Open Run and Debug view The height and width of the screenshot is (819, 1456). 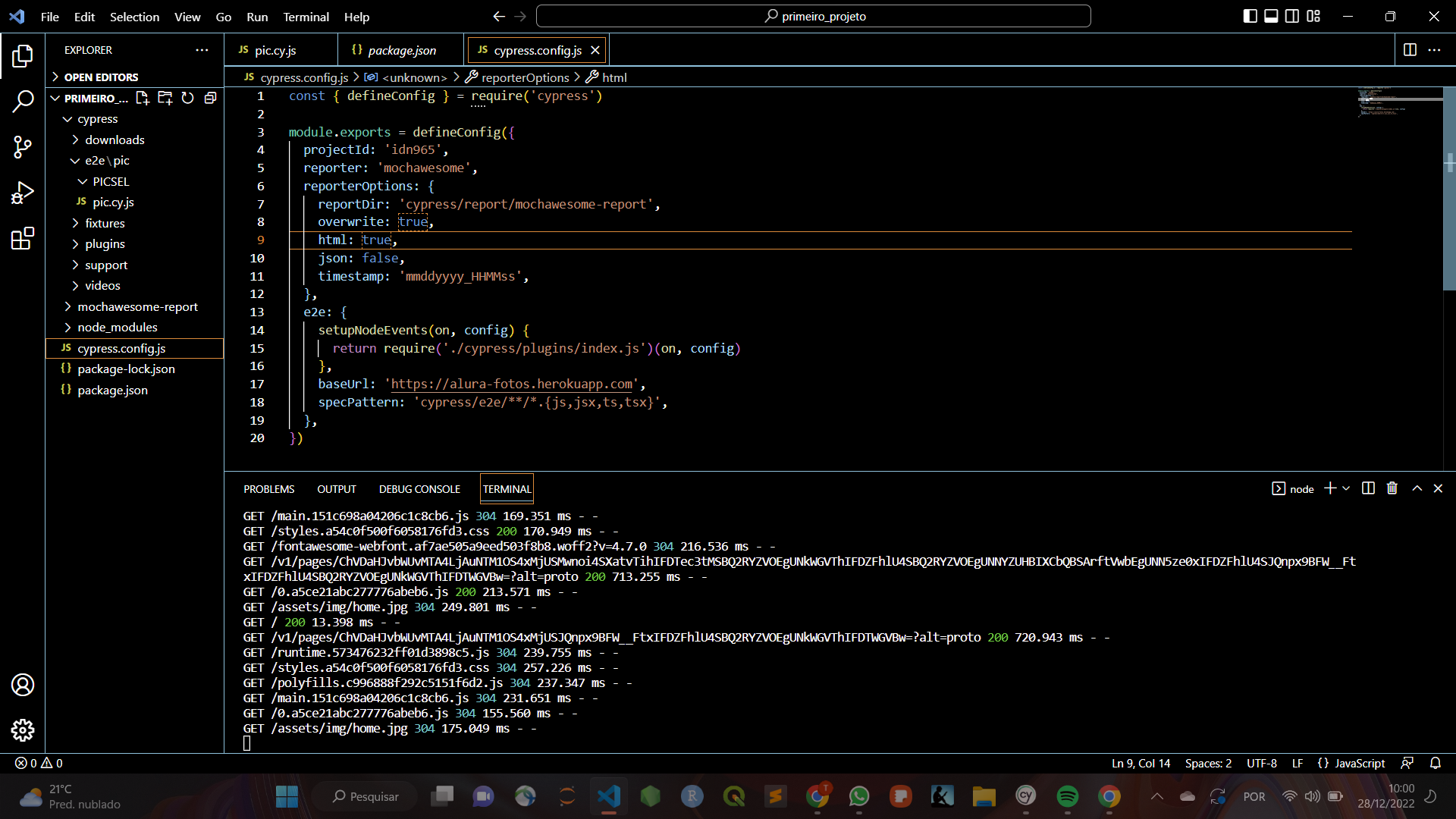point(23,193)
